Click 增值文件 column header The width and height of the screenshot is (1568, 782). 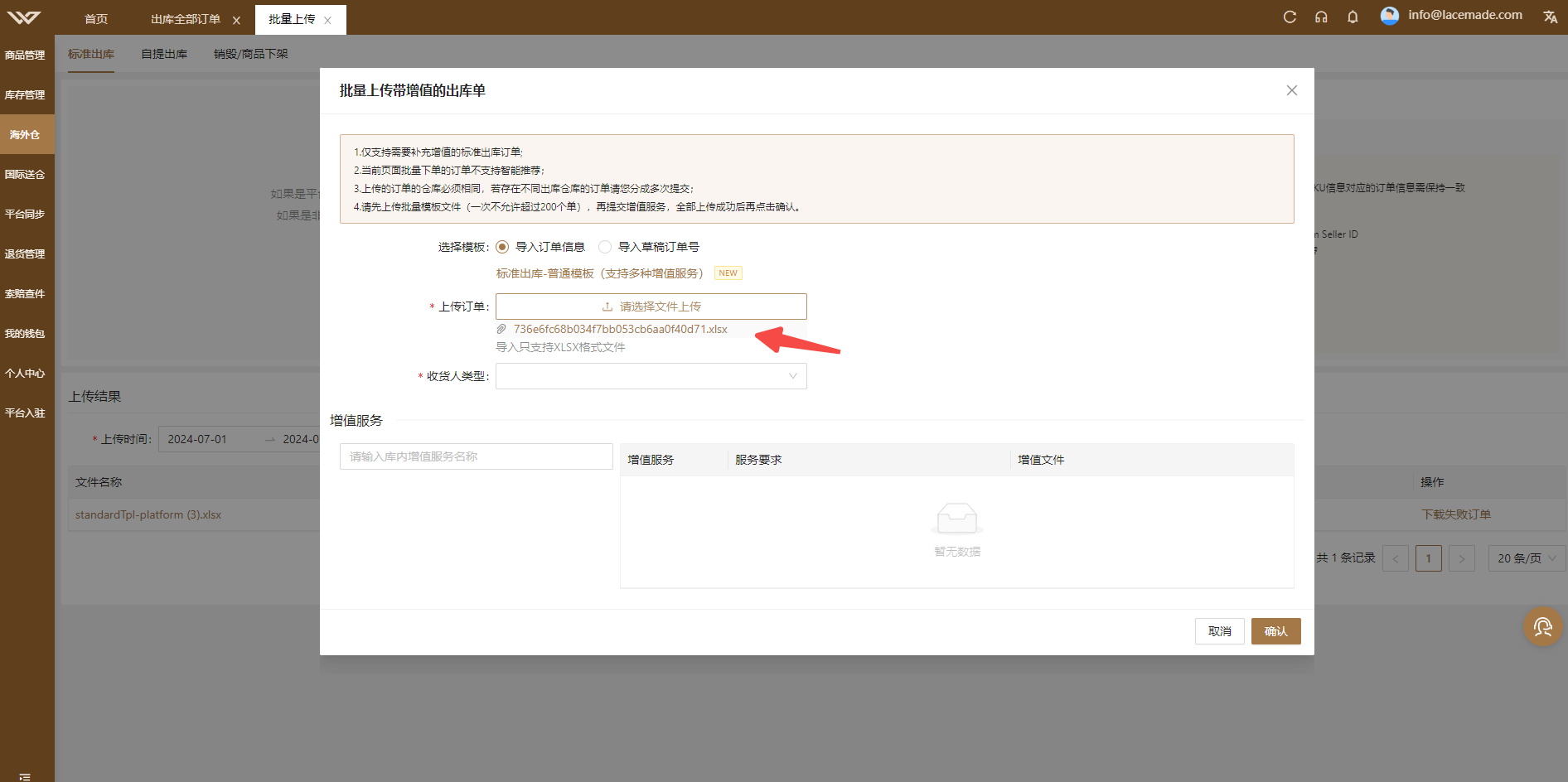(1041, 460)
